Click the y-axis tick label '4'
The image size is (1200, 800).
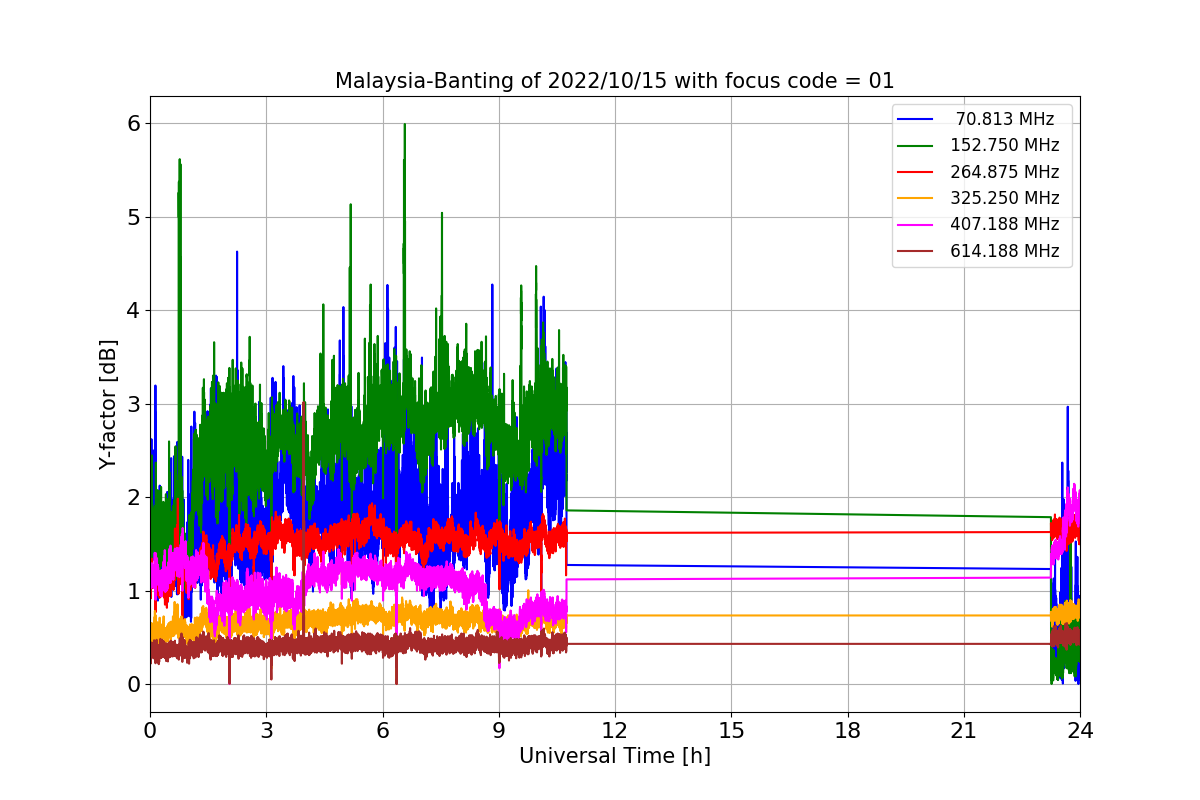pyautogui.click(x=133, y=311)
